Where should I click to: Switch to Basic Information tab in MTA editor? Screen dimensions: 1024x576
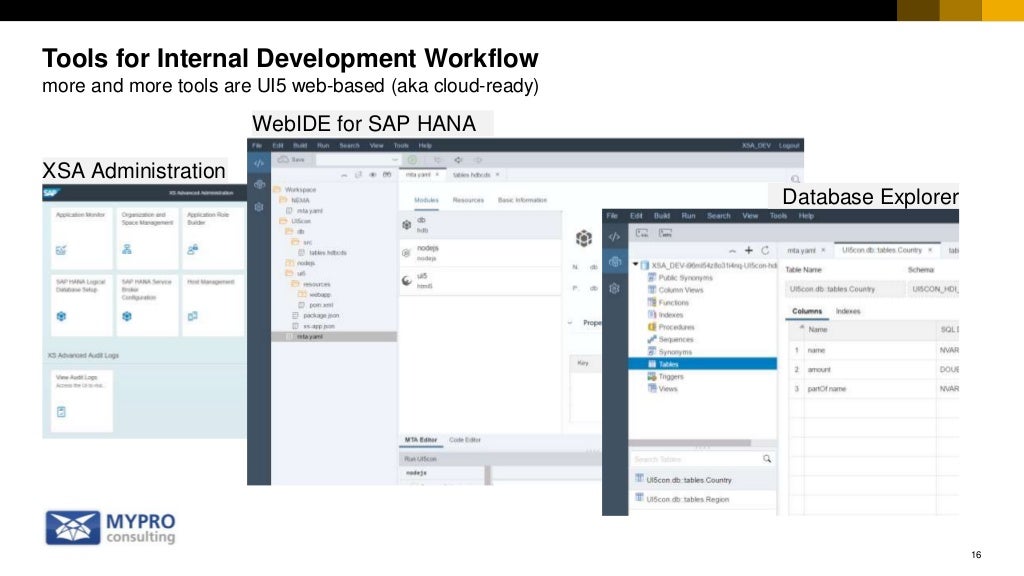[x=522, y=200]
